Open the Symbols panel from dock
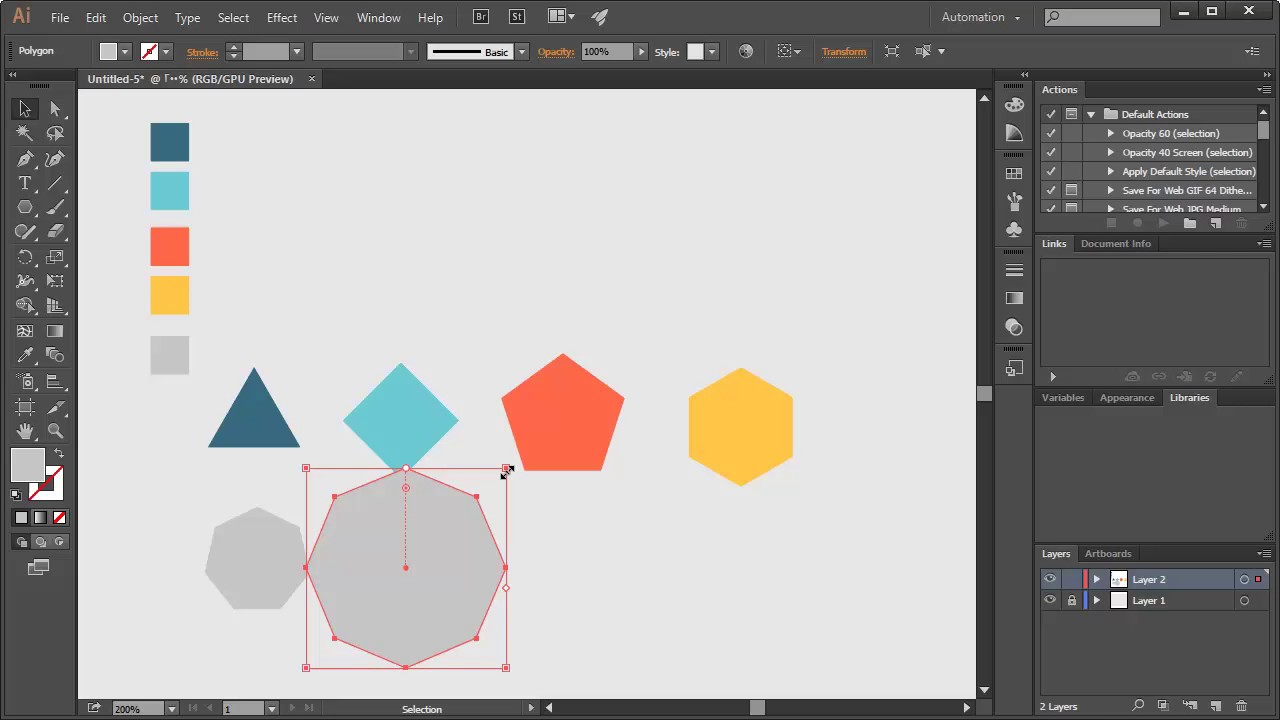 pyautogui.click(x=1014, y=229)
